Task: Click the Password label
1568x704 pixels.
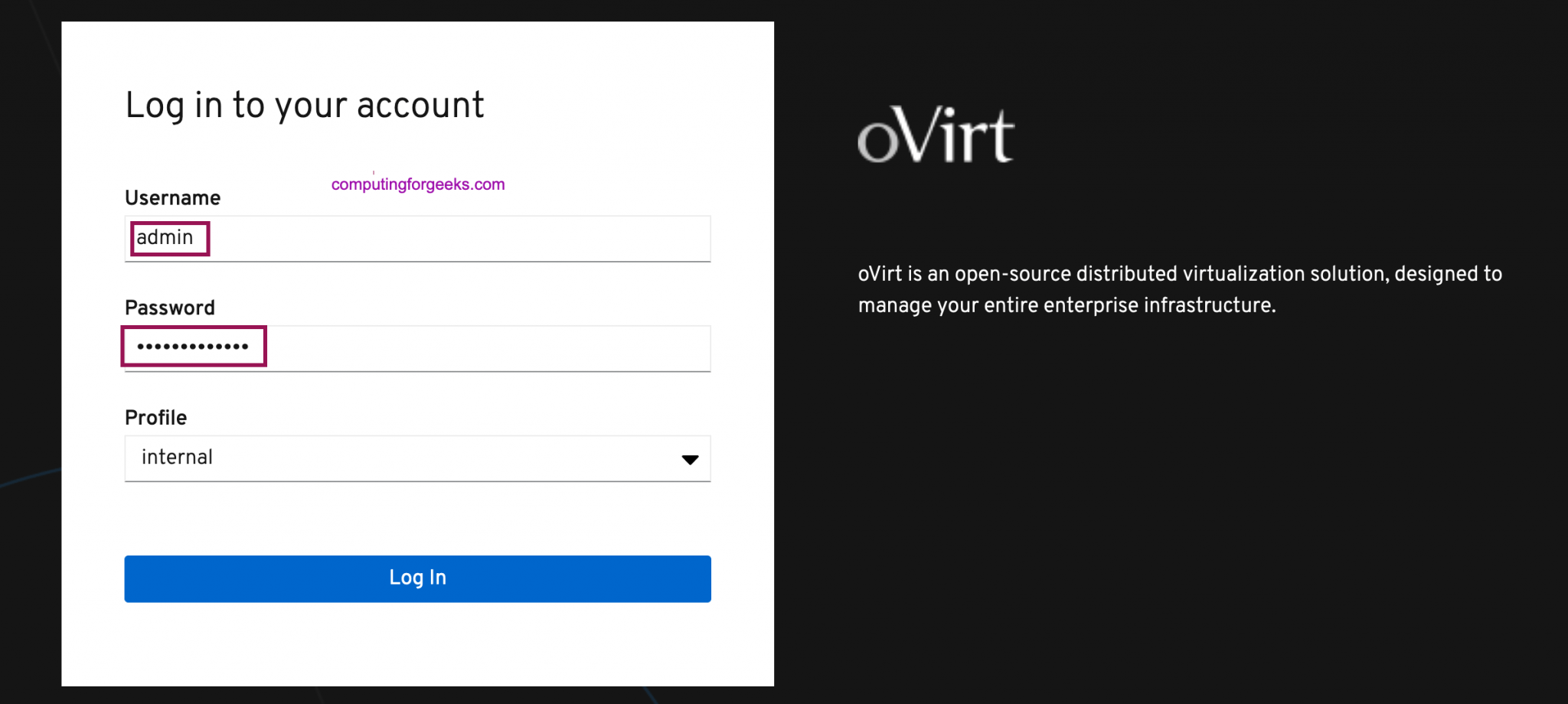Action: [x=169, y=307]
